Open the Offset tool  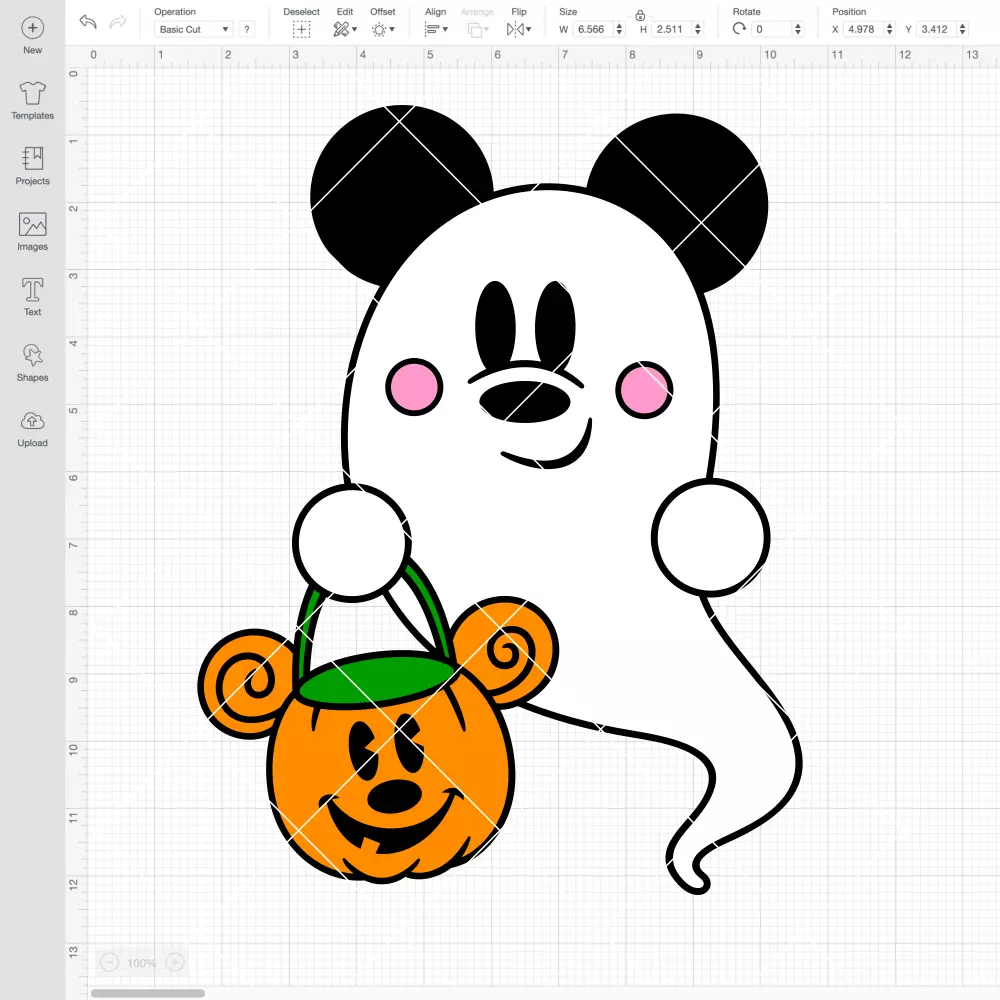(383, 29)
